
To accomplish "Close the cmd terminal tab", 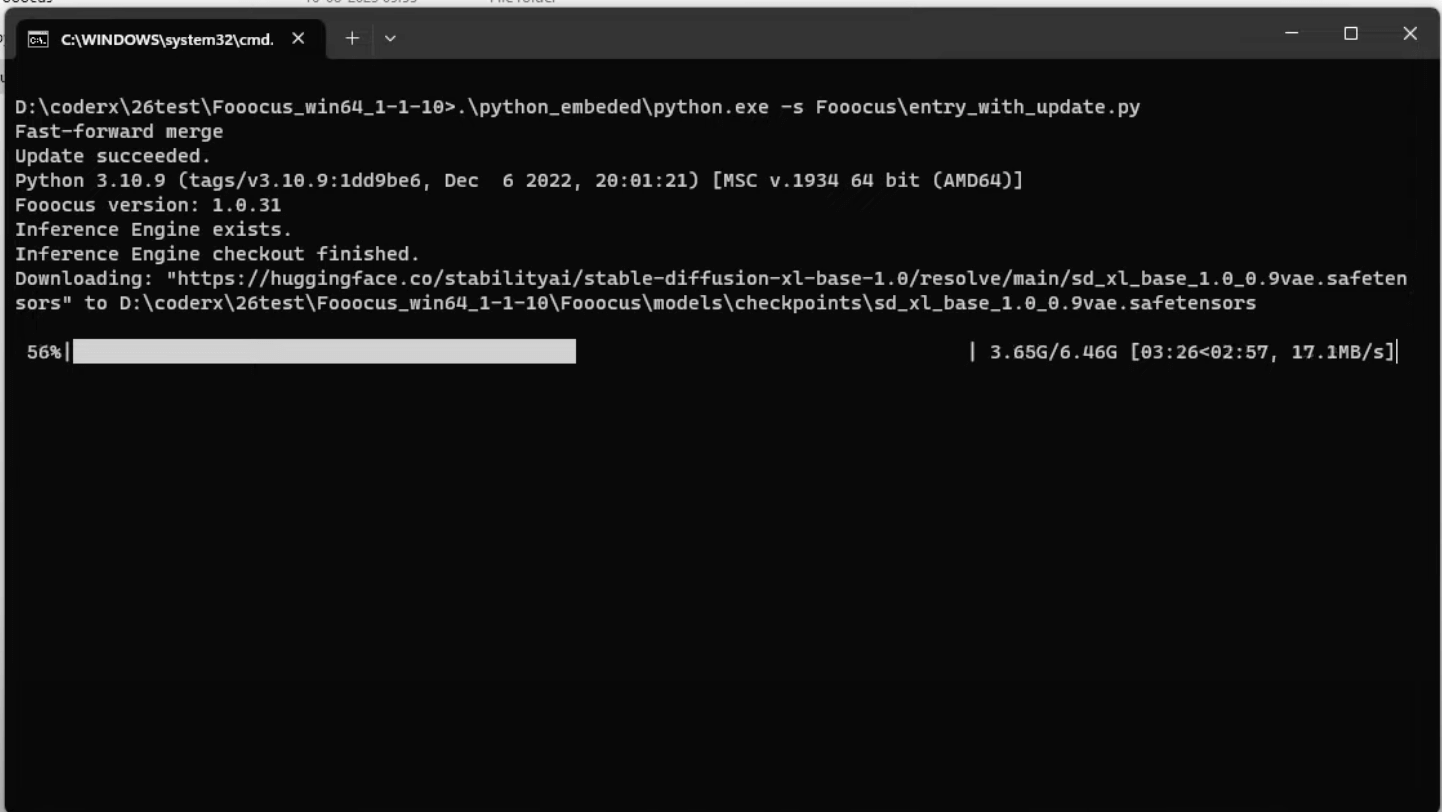I will click(x=298, y=38).
